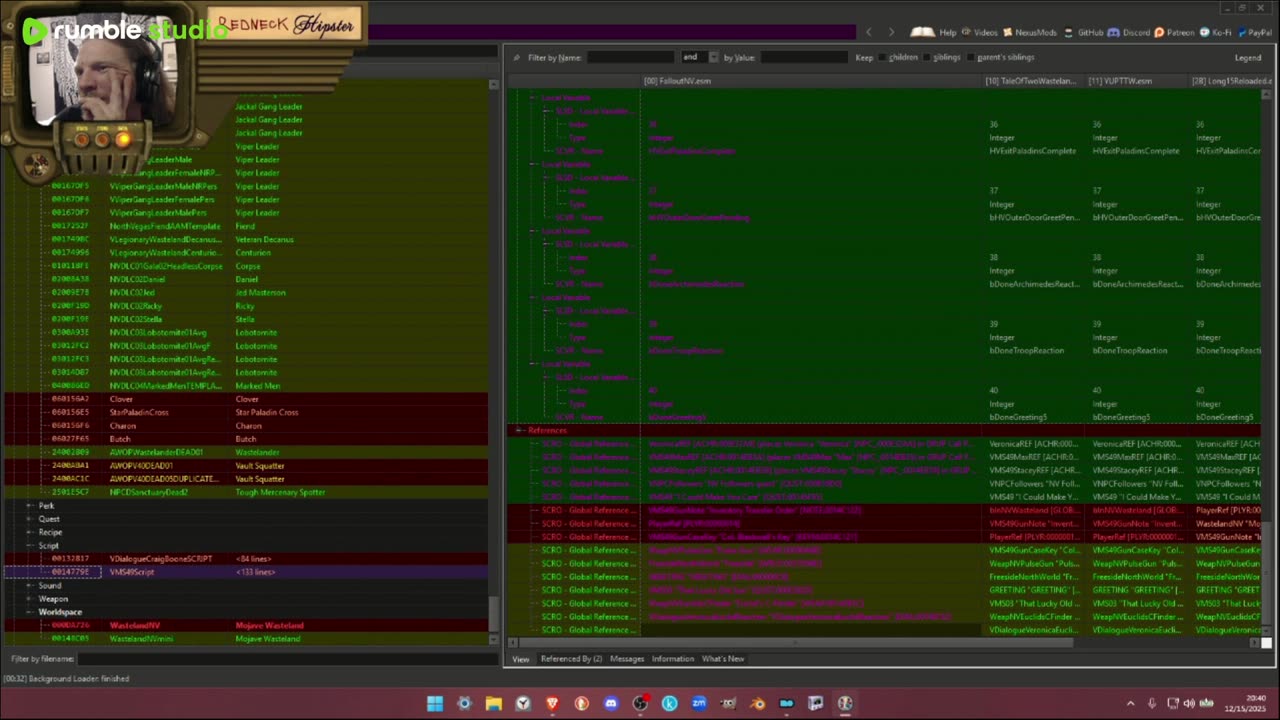This screenshot has height=720, width=1280.
Task: Click the forward navigation arrow
Action: pos(891,32)
